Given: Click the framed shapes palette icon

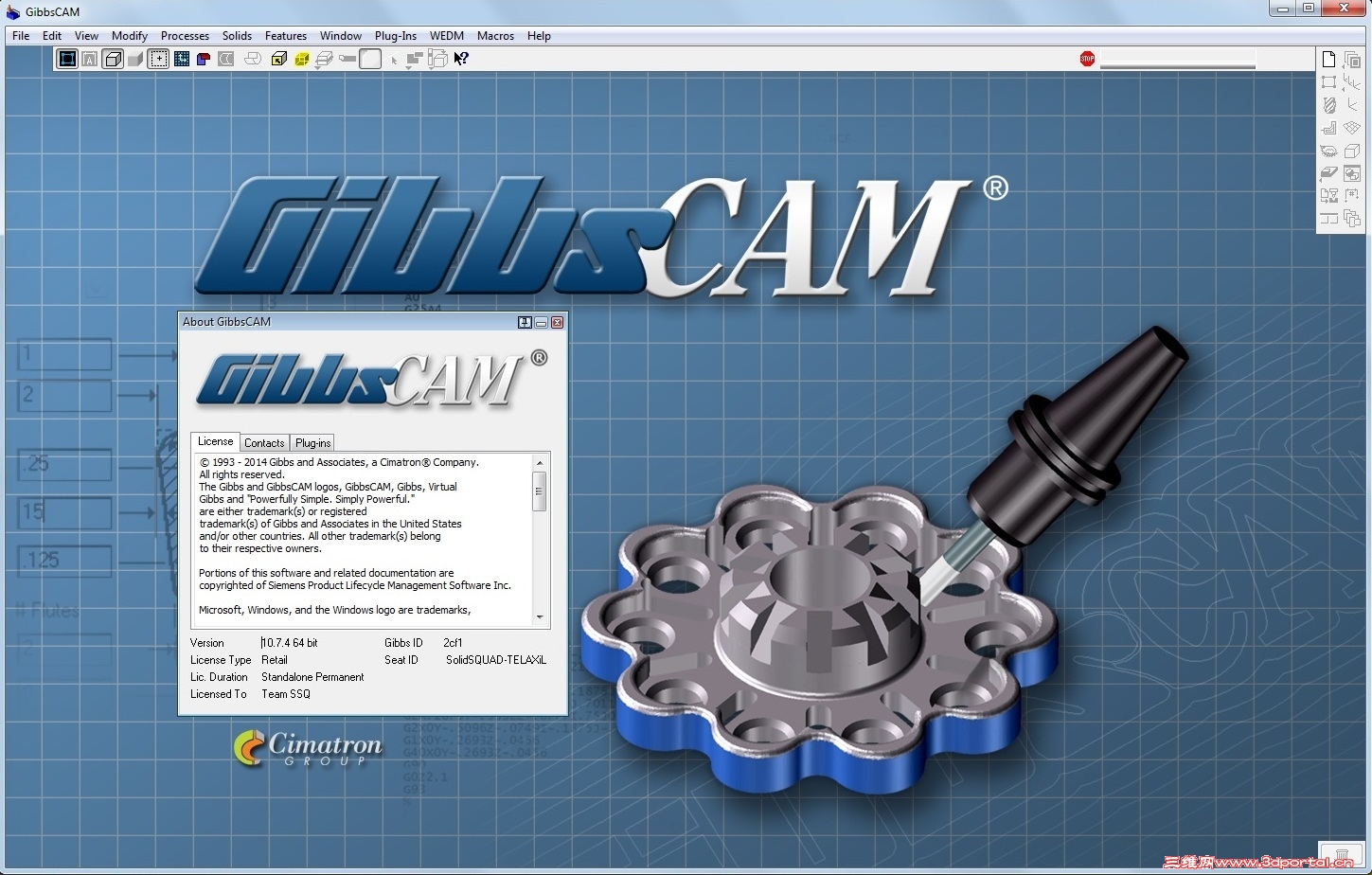Looking at the screenshot, I should click(1352, 173).
